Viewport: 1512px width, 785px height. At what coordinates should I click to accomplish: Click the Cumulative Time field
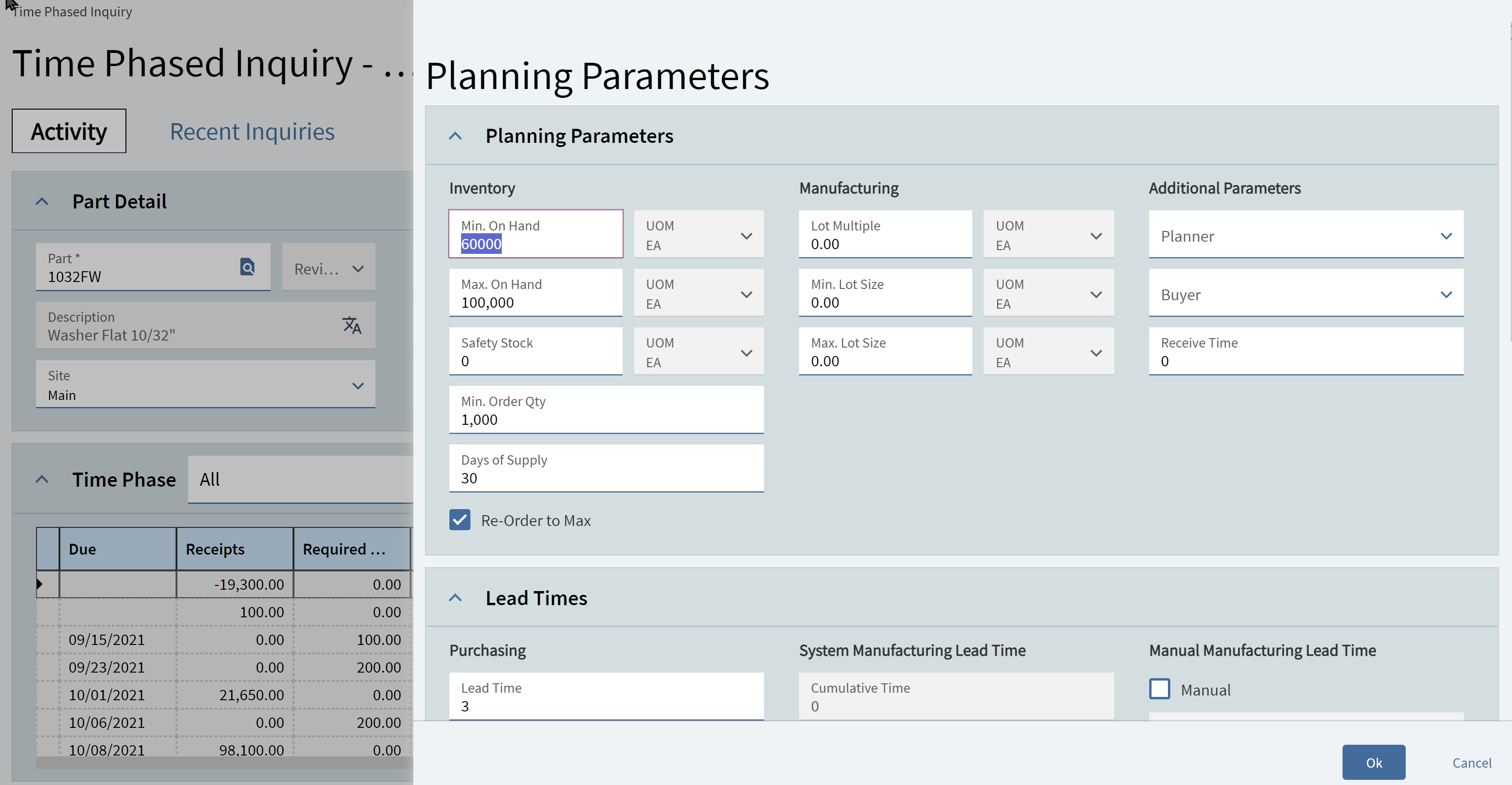(956, 696)
